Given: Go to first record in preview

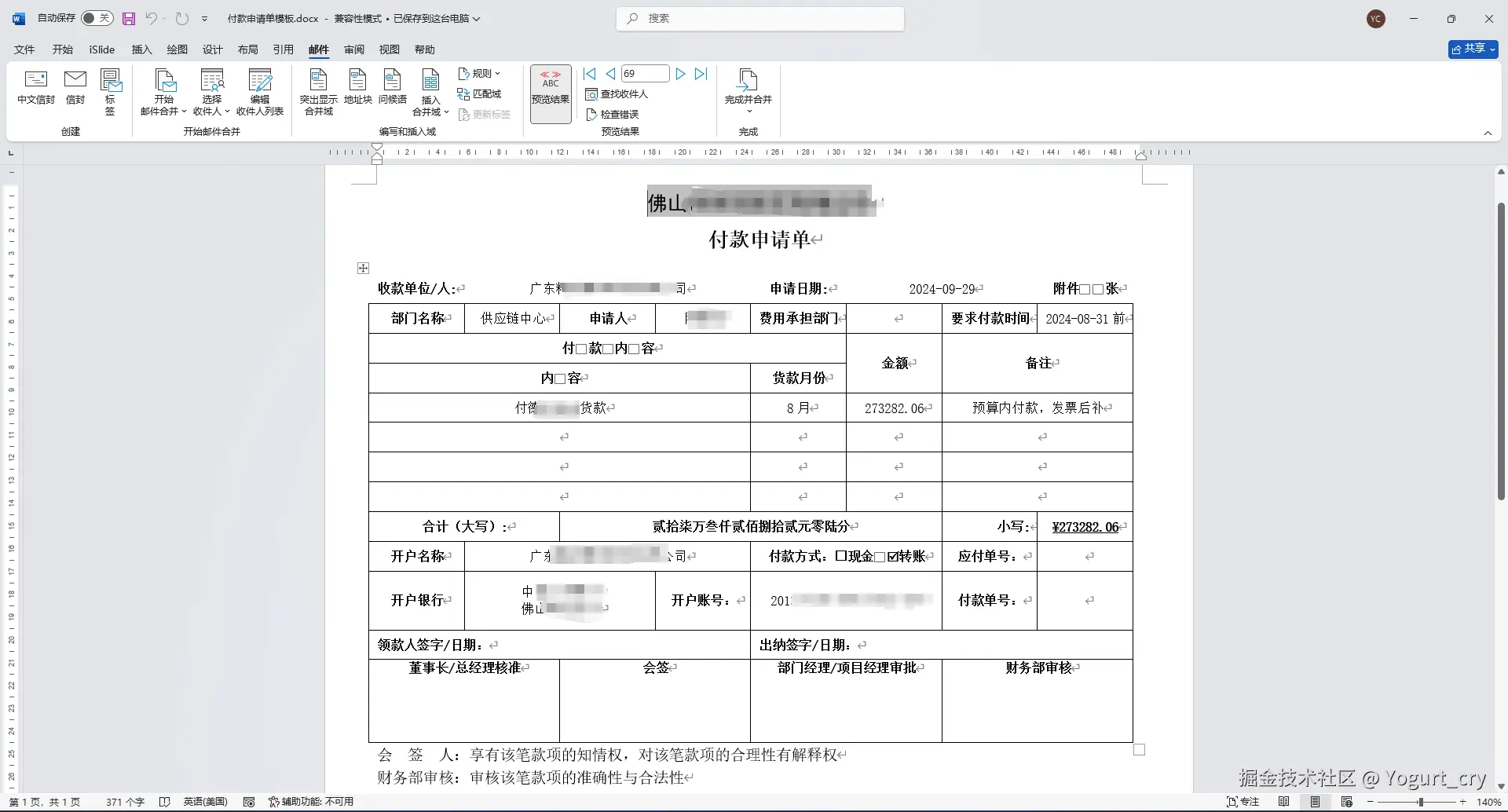Looking at the screenshot, I should [x=590, y=74].
